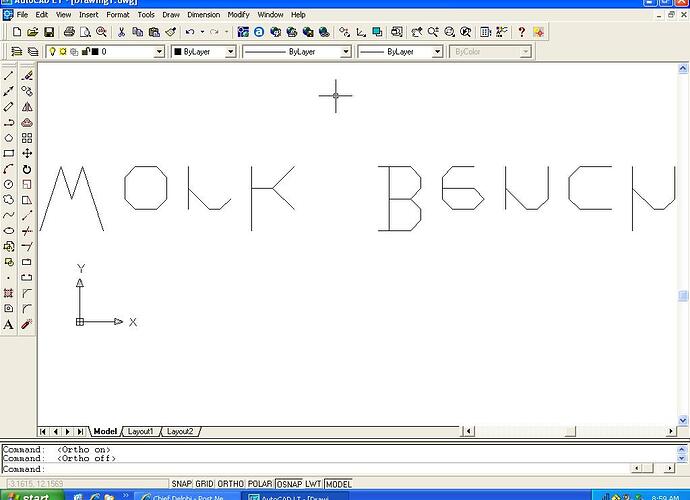Toggle LWT lineweight display
This screenshot has width=690, height=500.
point(313,484)
